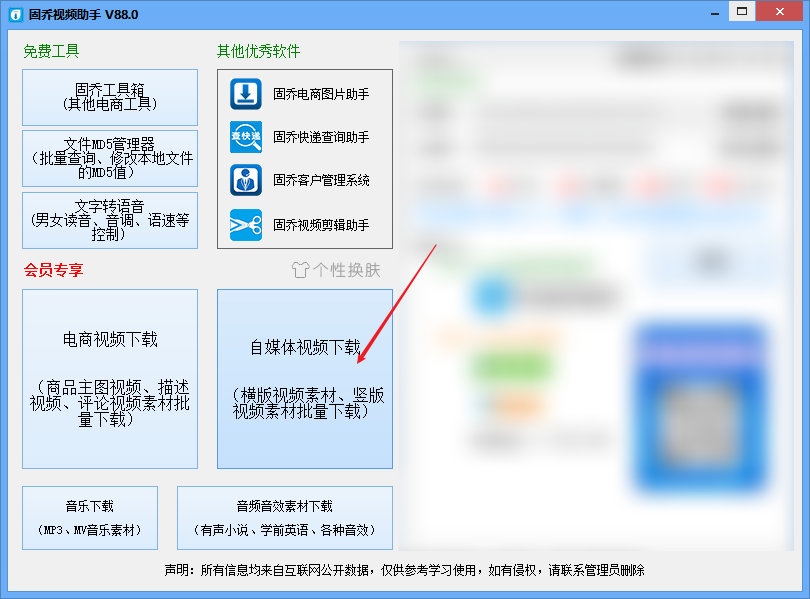Viewport: 810px width, 599px height.
Task: Open 固乔电商图片助手 download icon
Action: tap(245, 94)
